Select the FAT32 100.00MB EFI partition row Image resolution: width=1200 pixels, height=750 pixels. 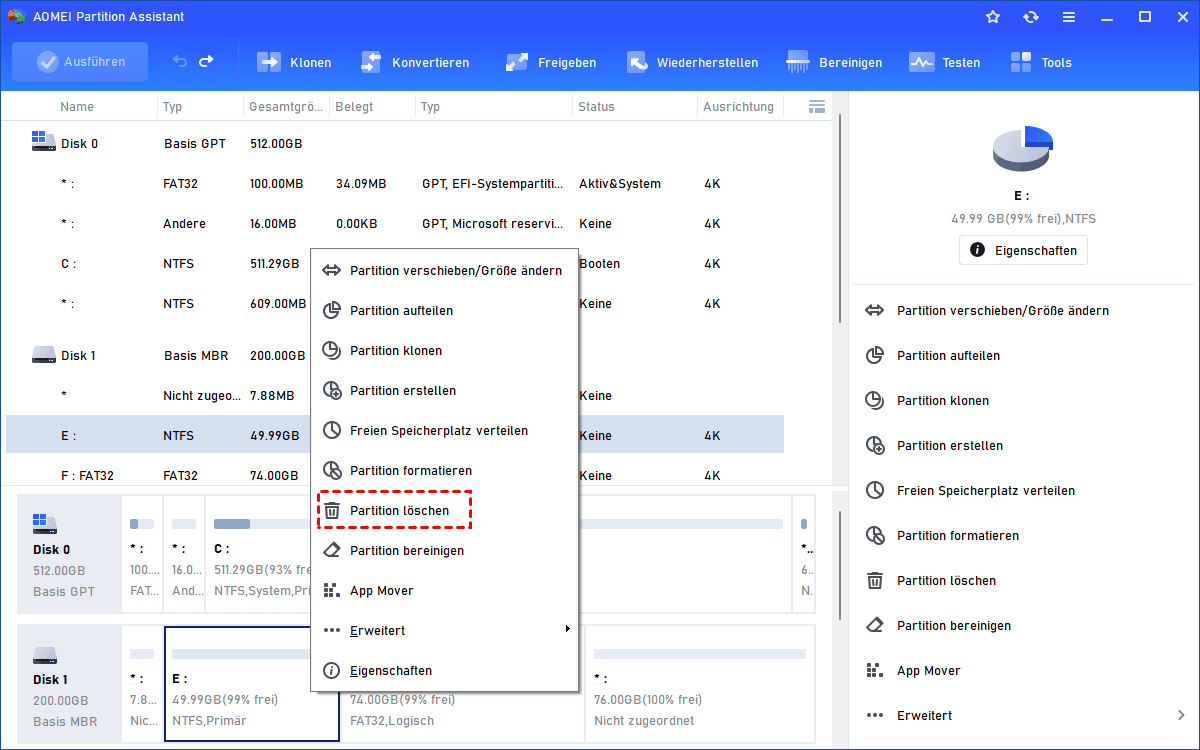395,184
